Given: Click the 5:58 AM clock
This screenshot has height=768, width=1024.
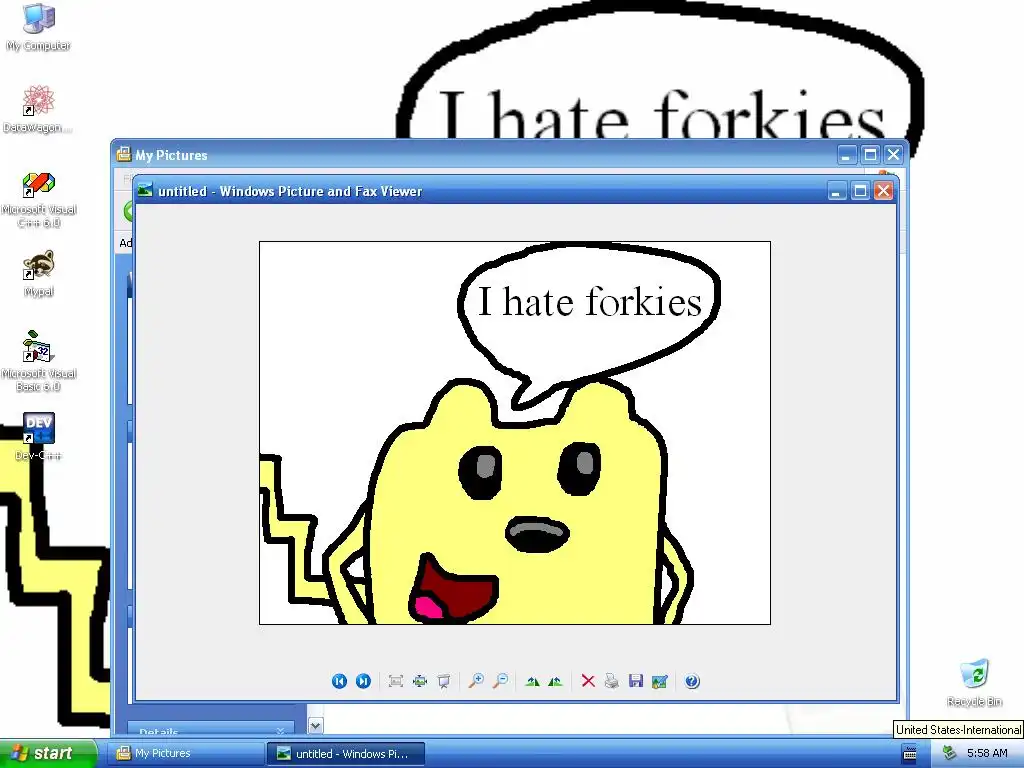Looking at the screenshot, I should click(x=987, y=754).
